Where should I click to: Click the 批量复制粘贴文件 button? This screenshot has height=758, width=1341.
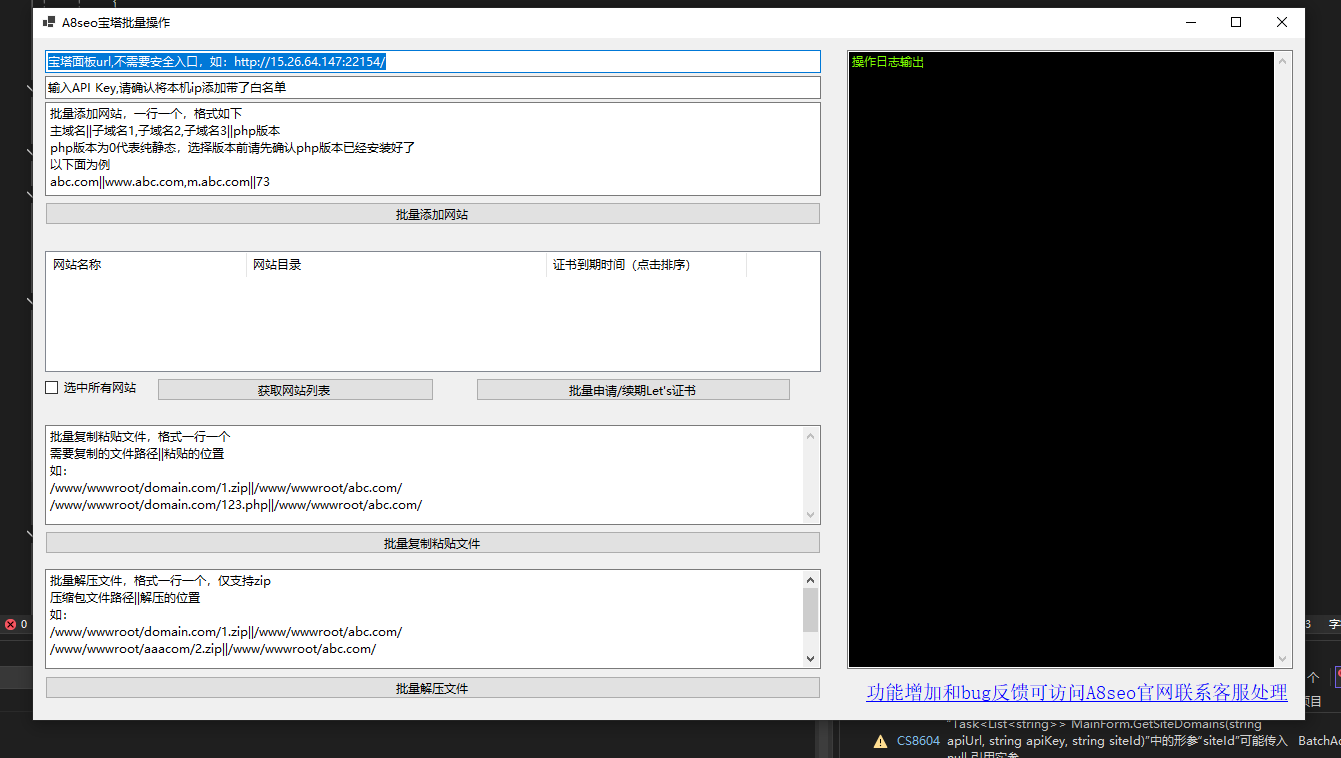[433, 543]
